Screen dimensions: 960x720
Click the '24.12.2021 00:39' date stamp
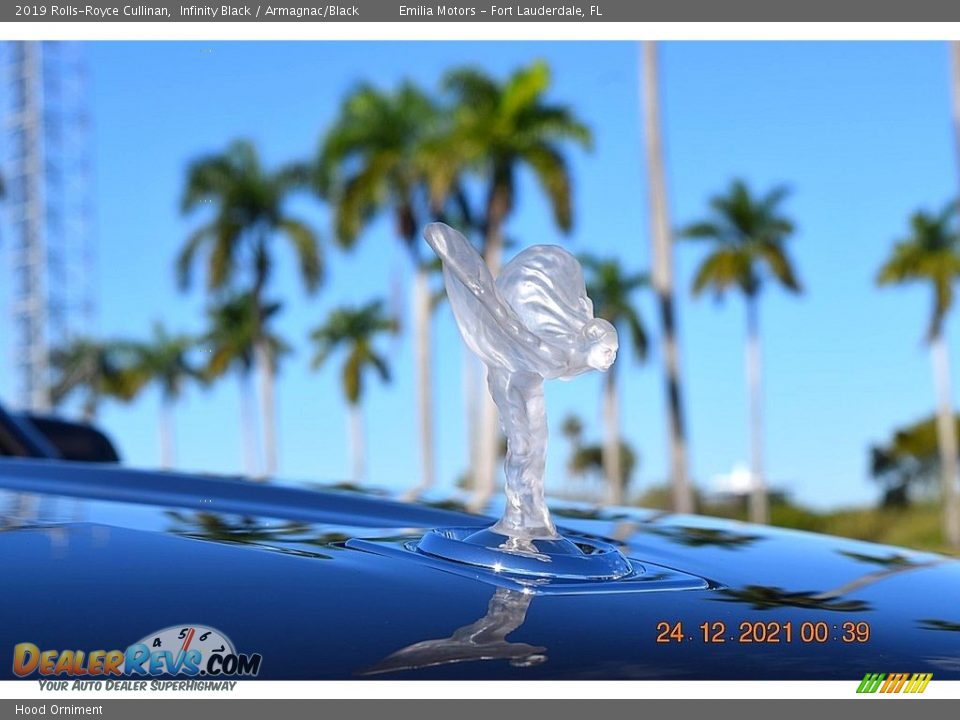pos(763,632)
